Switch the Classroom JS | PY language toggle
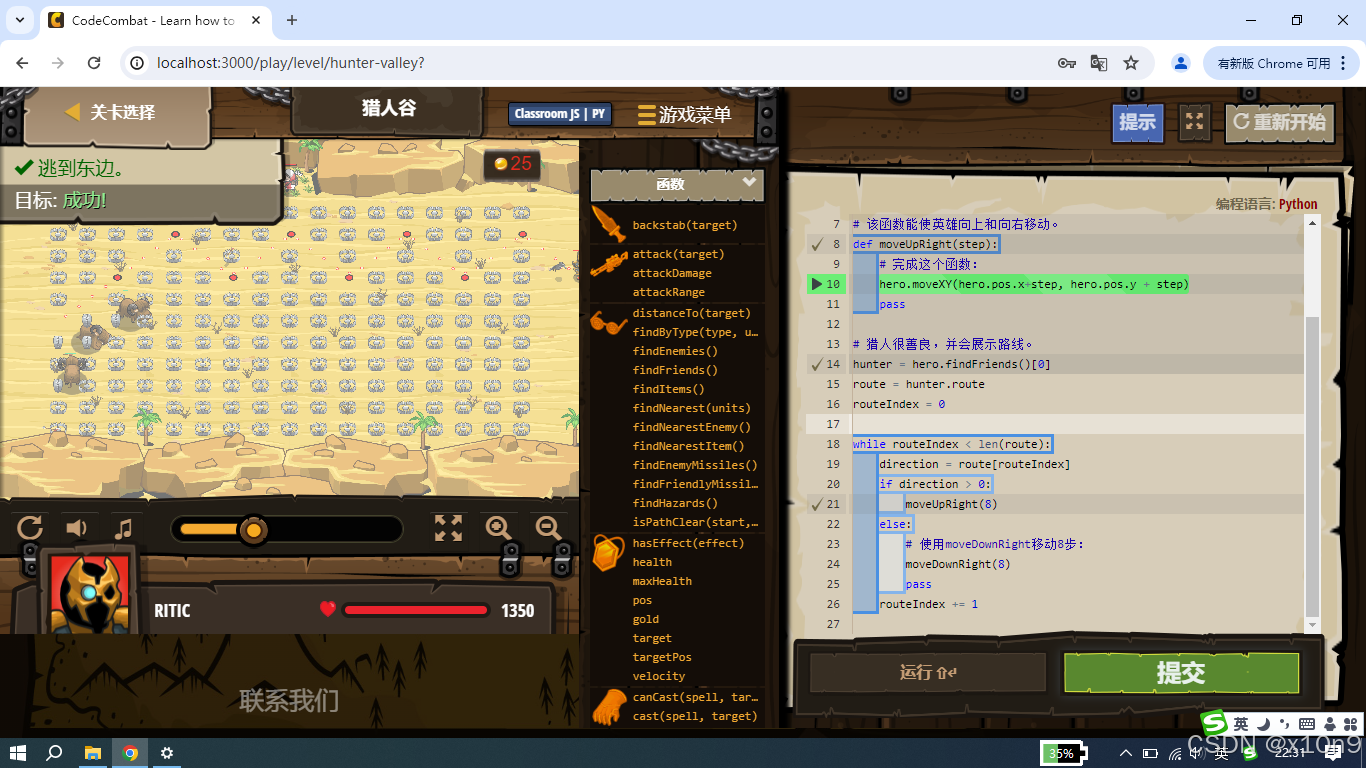The width and height of the screenshot is (1366, 768). 559,114
